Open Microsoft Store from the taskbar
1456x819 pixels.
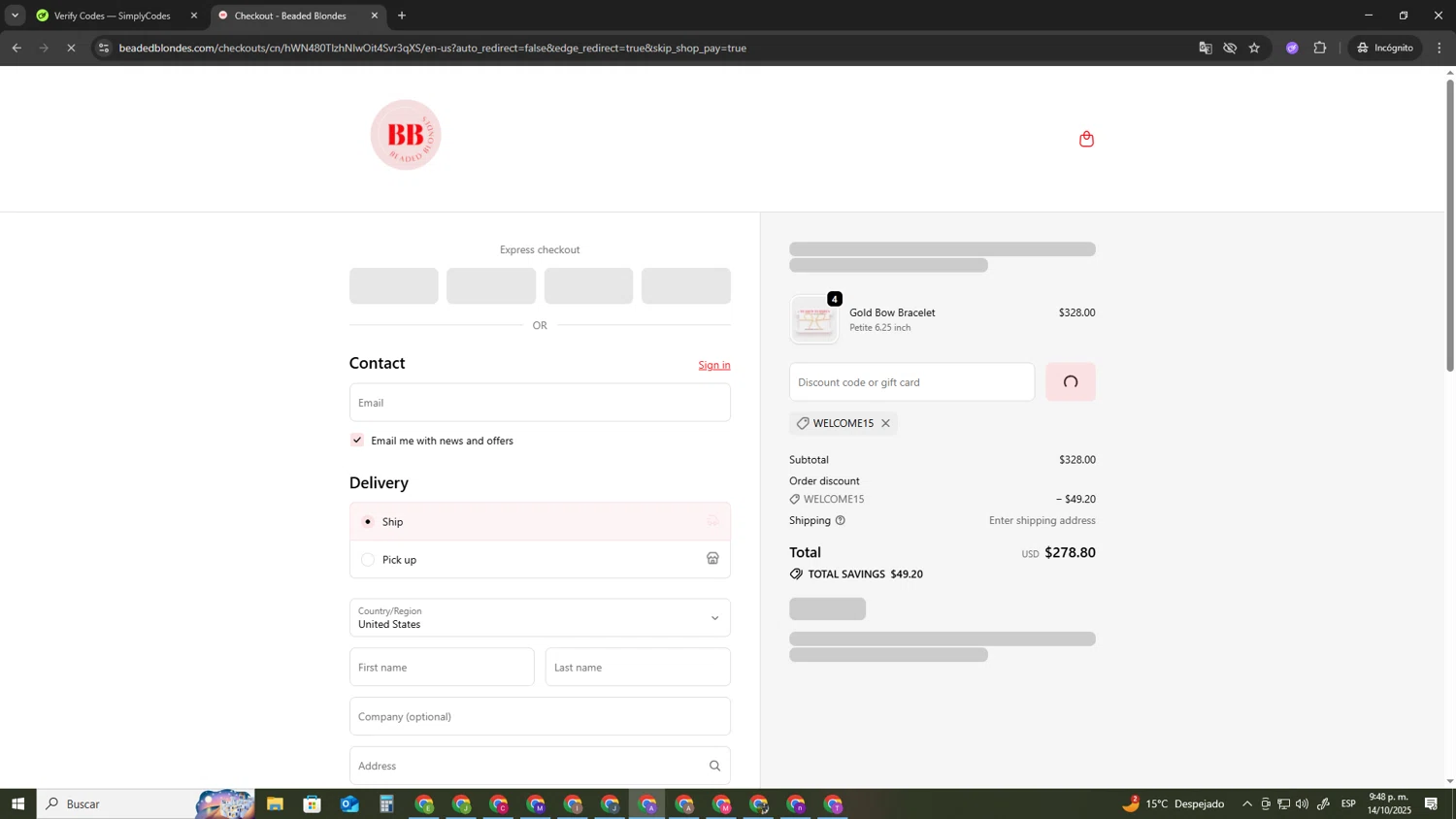(x=312, y=803)
